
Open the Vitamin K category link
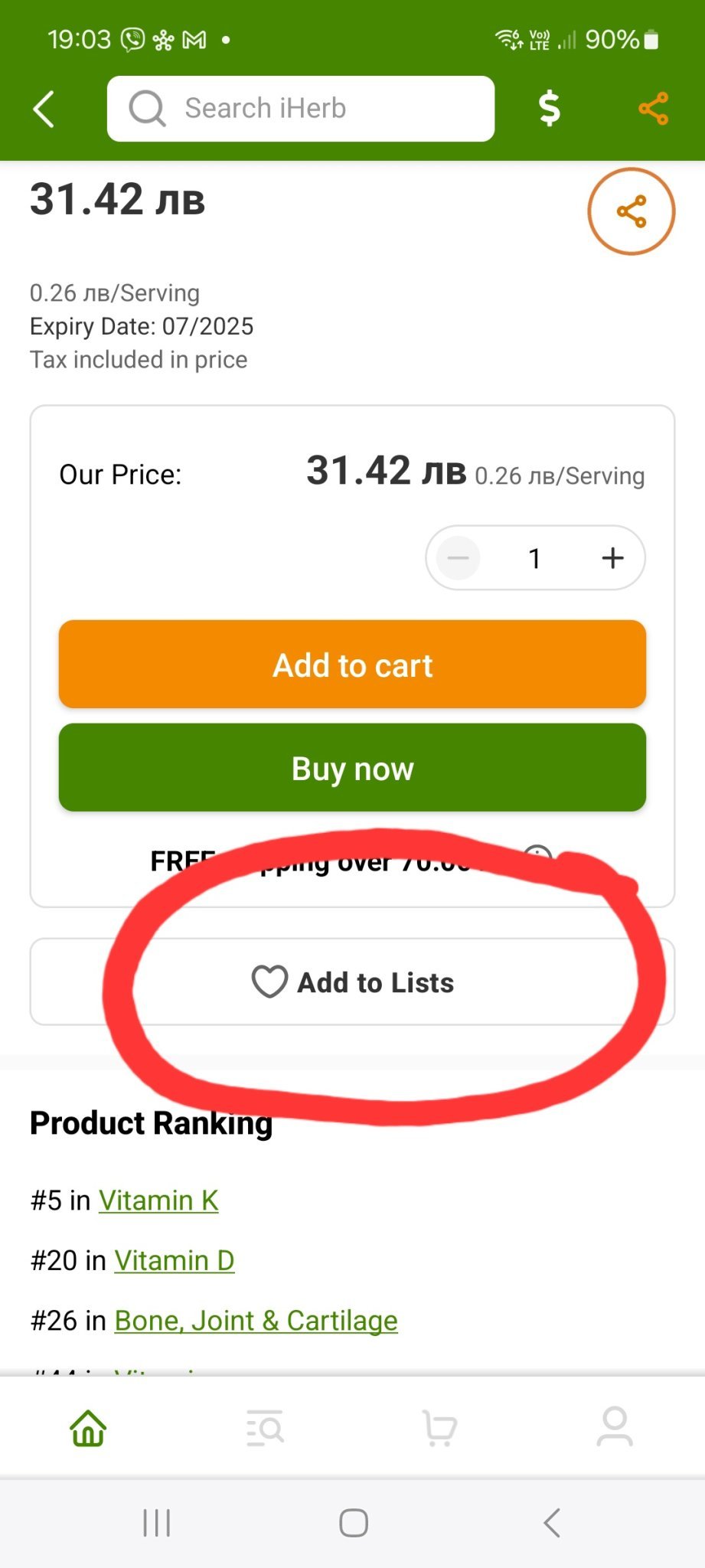click(x=158, y=1200)
